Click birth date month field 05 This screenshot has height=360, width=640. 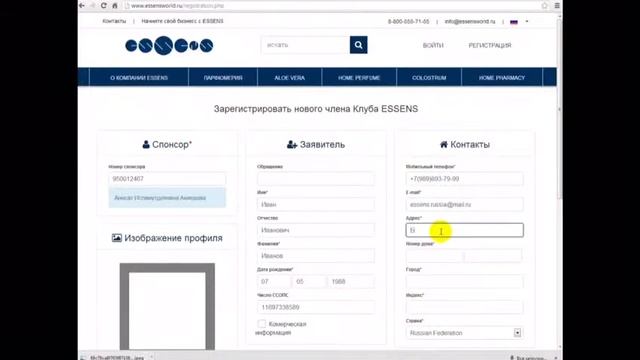tap(309, 282)
